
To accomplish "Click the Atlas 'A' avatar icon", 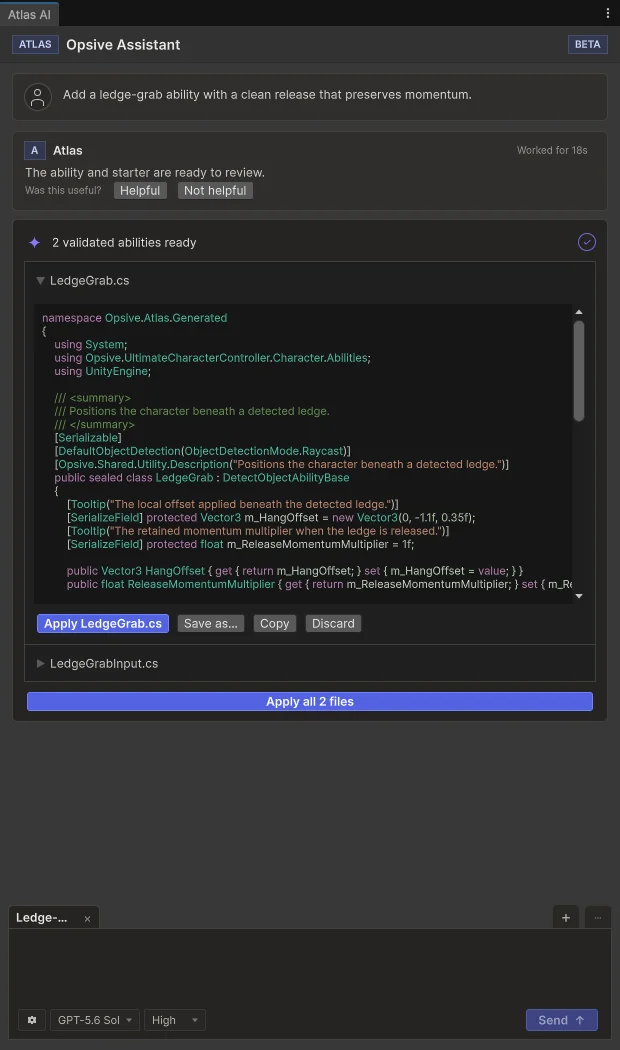I will pos(35,151).
